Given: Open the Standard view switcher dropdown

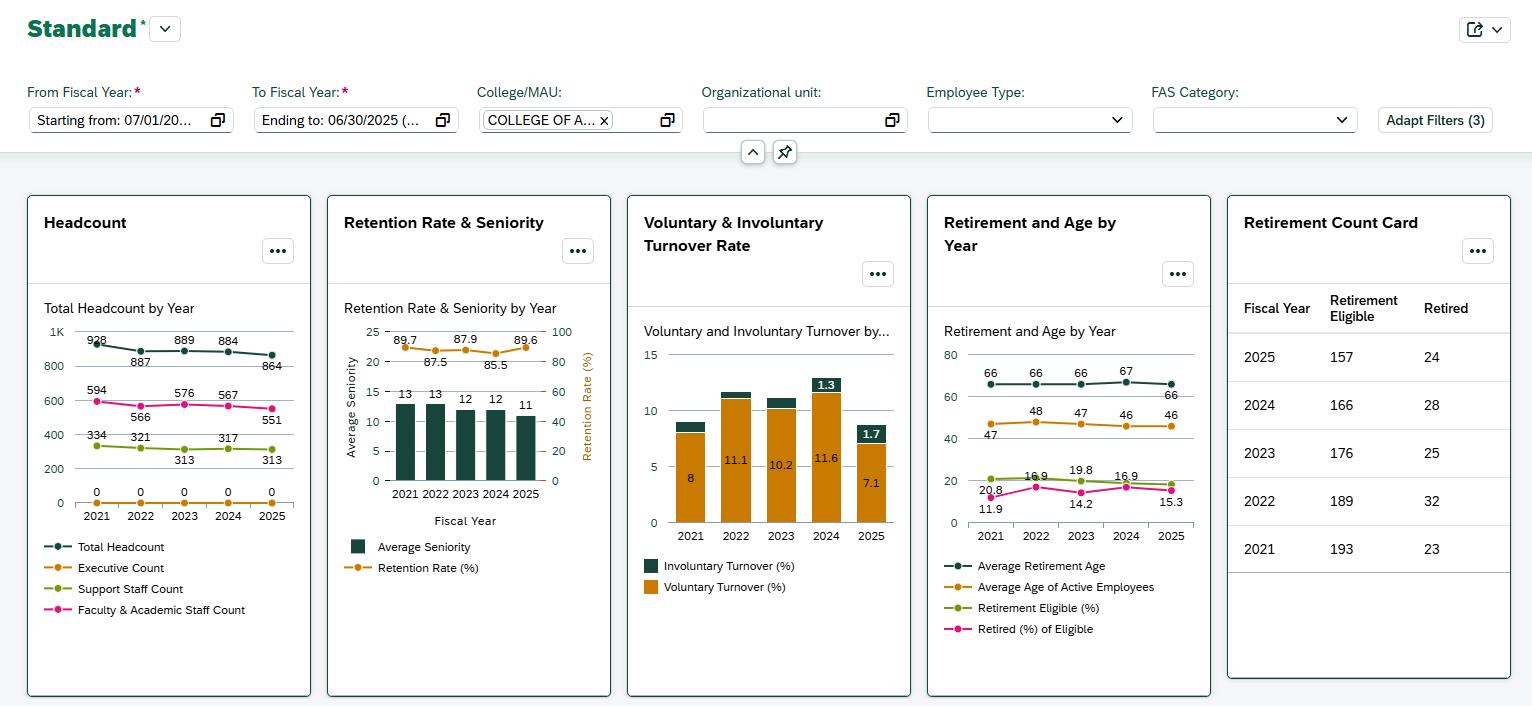Looking at the screenshot, I should click(164, 28).
